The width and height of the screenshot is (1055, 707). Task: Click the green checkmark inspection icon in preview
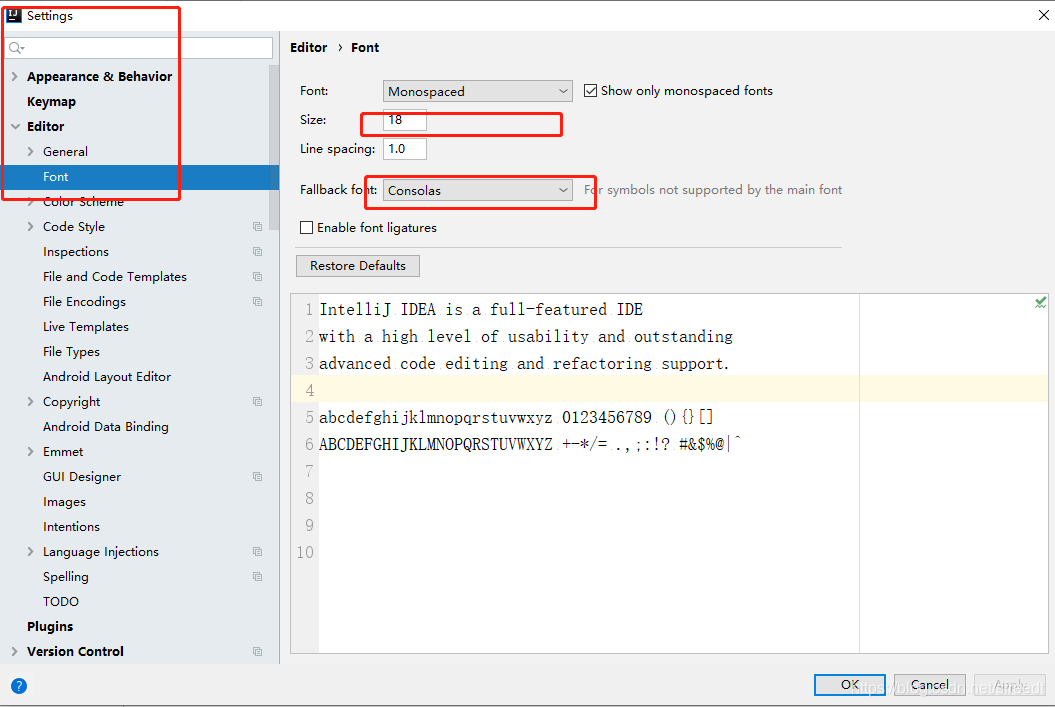tap(1040, 303)
